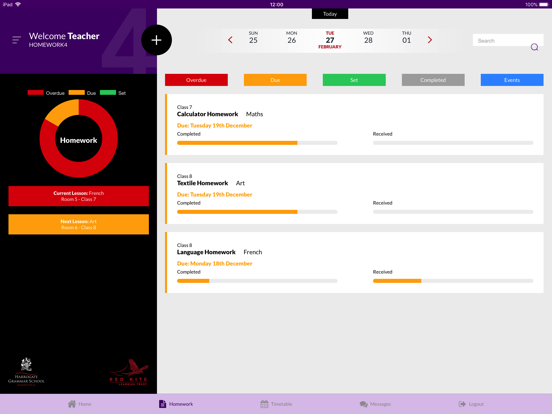Tap the Logout exit icon
Image resolution: width=552 pixels, height=414 pixels.
pyautogui.click(x=462, y=404)
